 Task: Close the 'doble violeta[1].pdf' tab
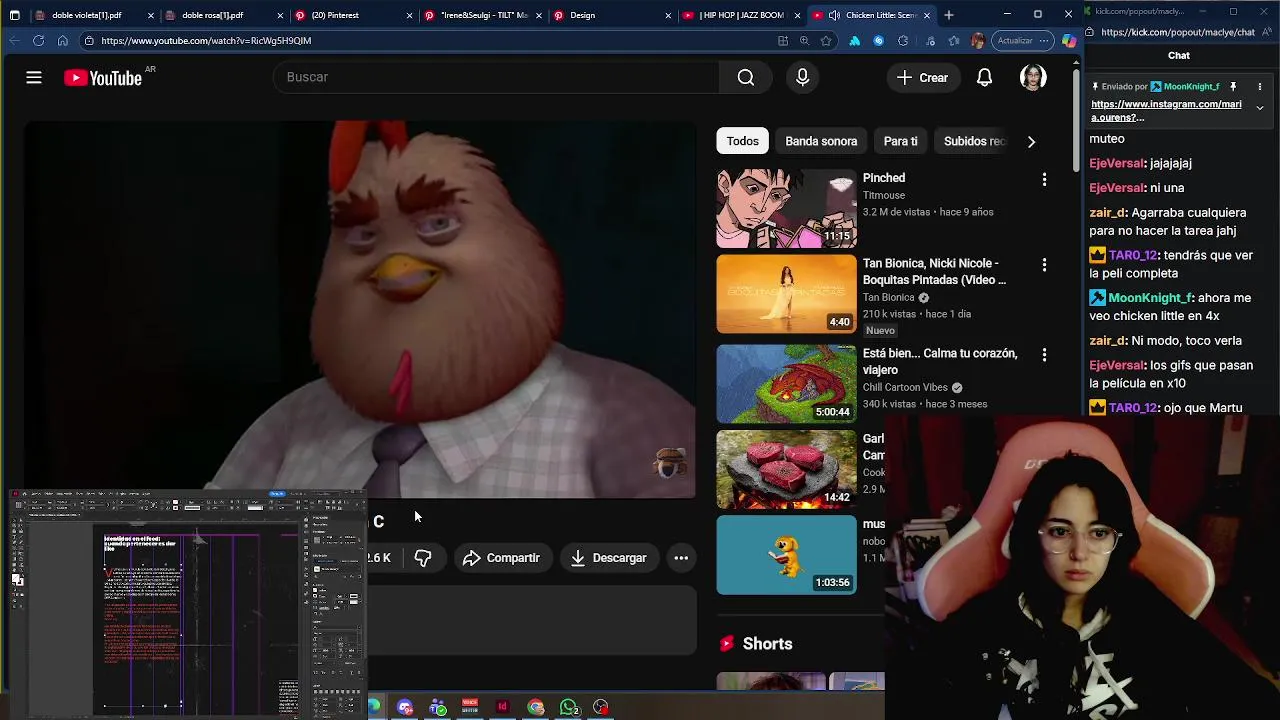[151, 15]
